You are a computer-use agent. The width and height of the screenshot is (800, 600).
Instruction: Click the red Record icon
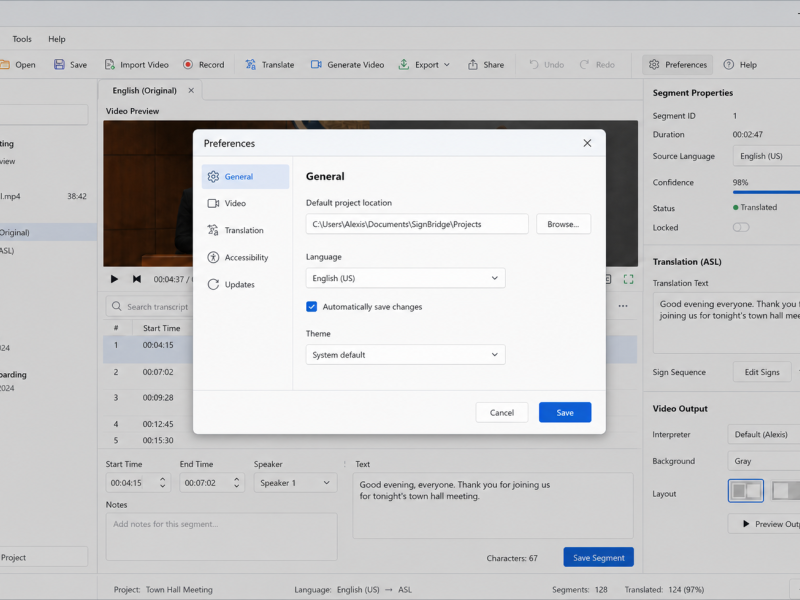pos(188,65)
